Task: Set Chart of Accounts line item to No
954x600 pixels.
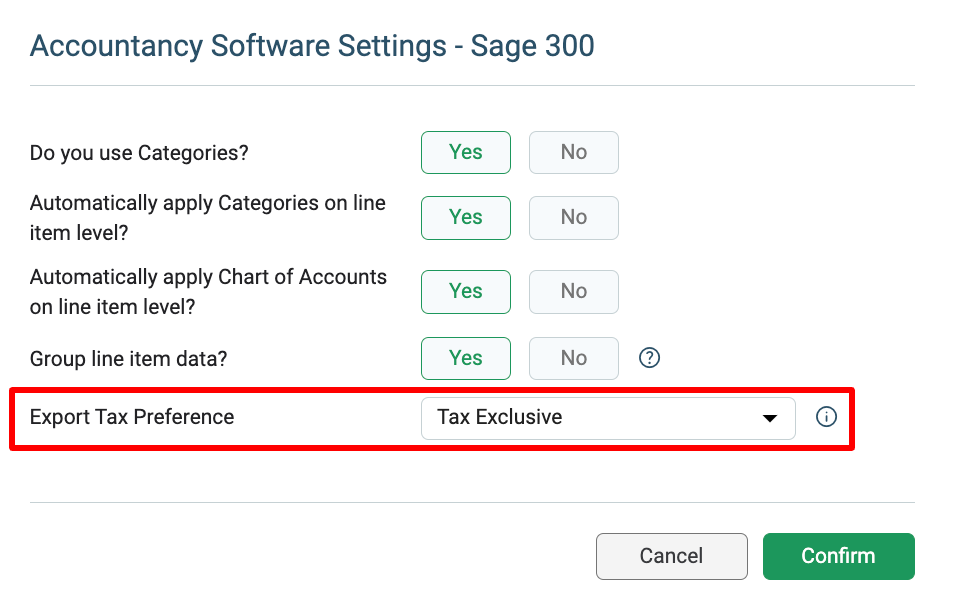Action: click(574, 291)
